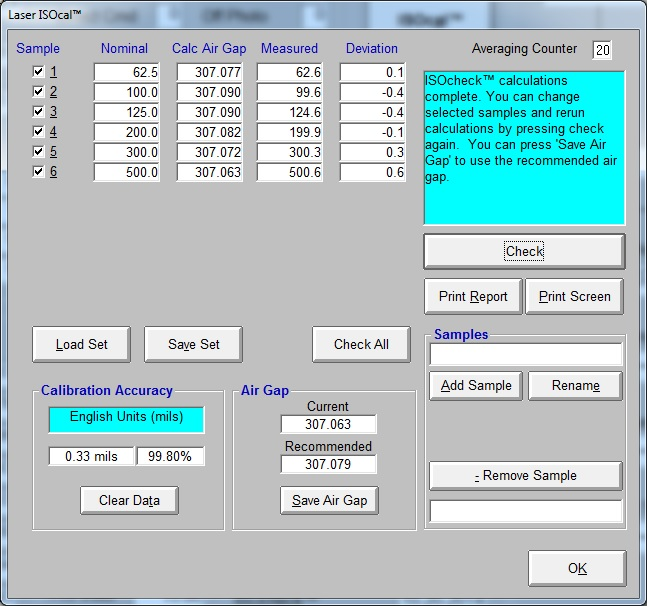The width and height of the screenshot is (647, 606).
Task: Toggle the Sample 2 checkbox
Action: (x=38, y=92)
